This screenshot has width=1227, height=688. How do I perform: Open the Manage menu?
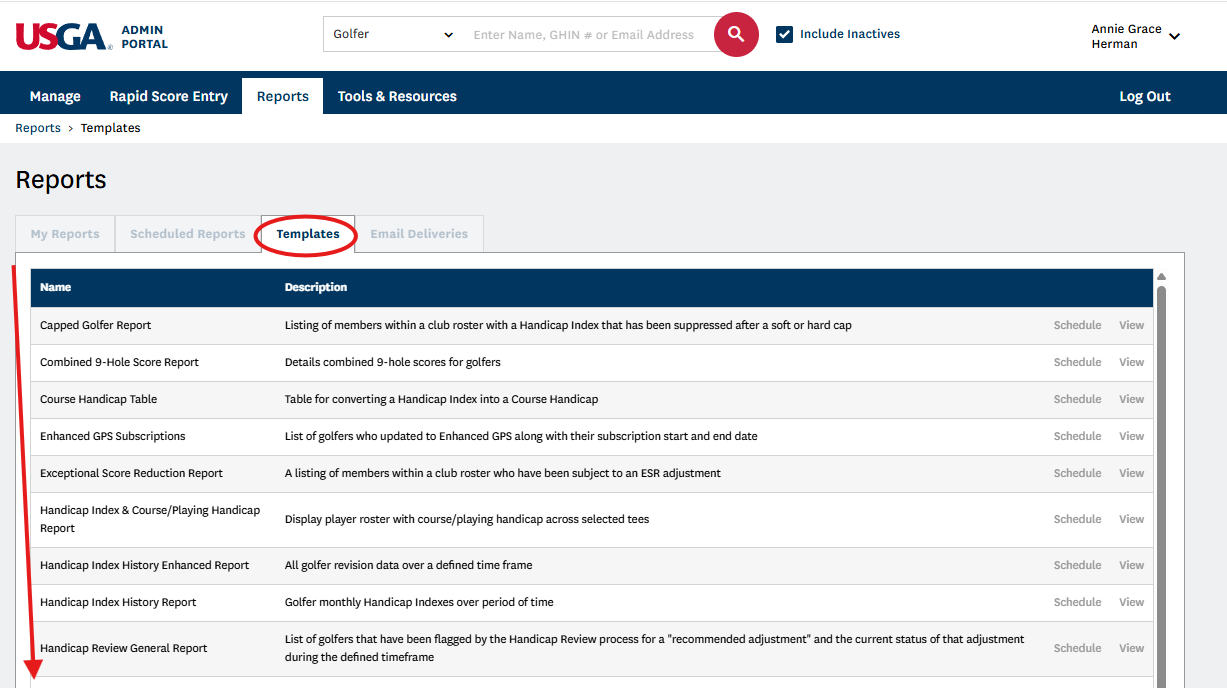point(55,96)
